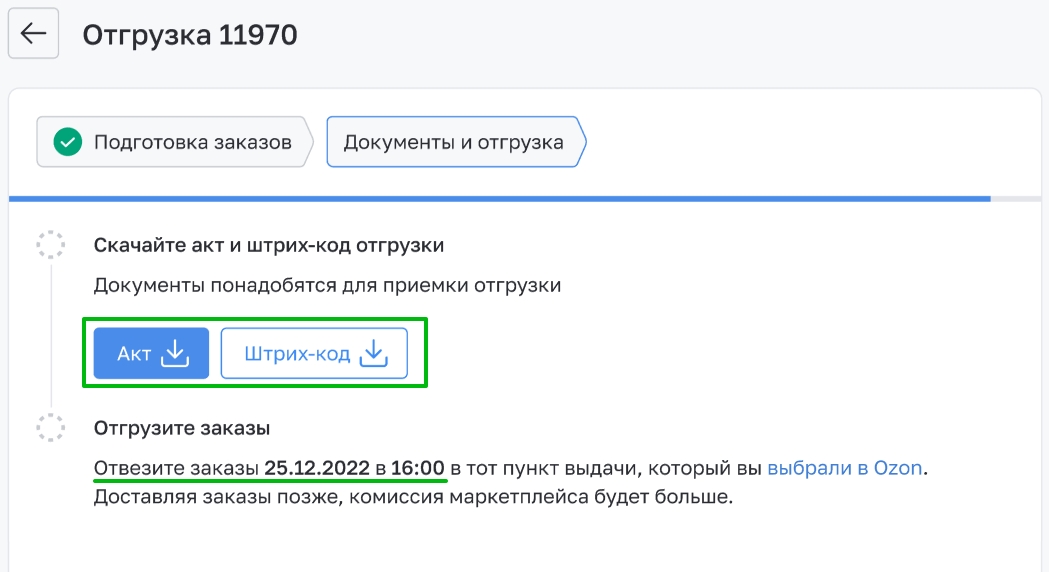Click the Отгрузка 11970 page title
The image size is (1049, 572).
tap(190, 35)
